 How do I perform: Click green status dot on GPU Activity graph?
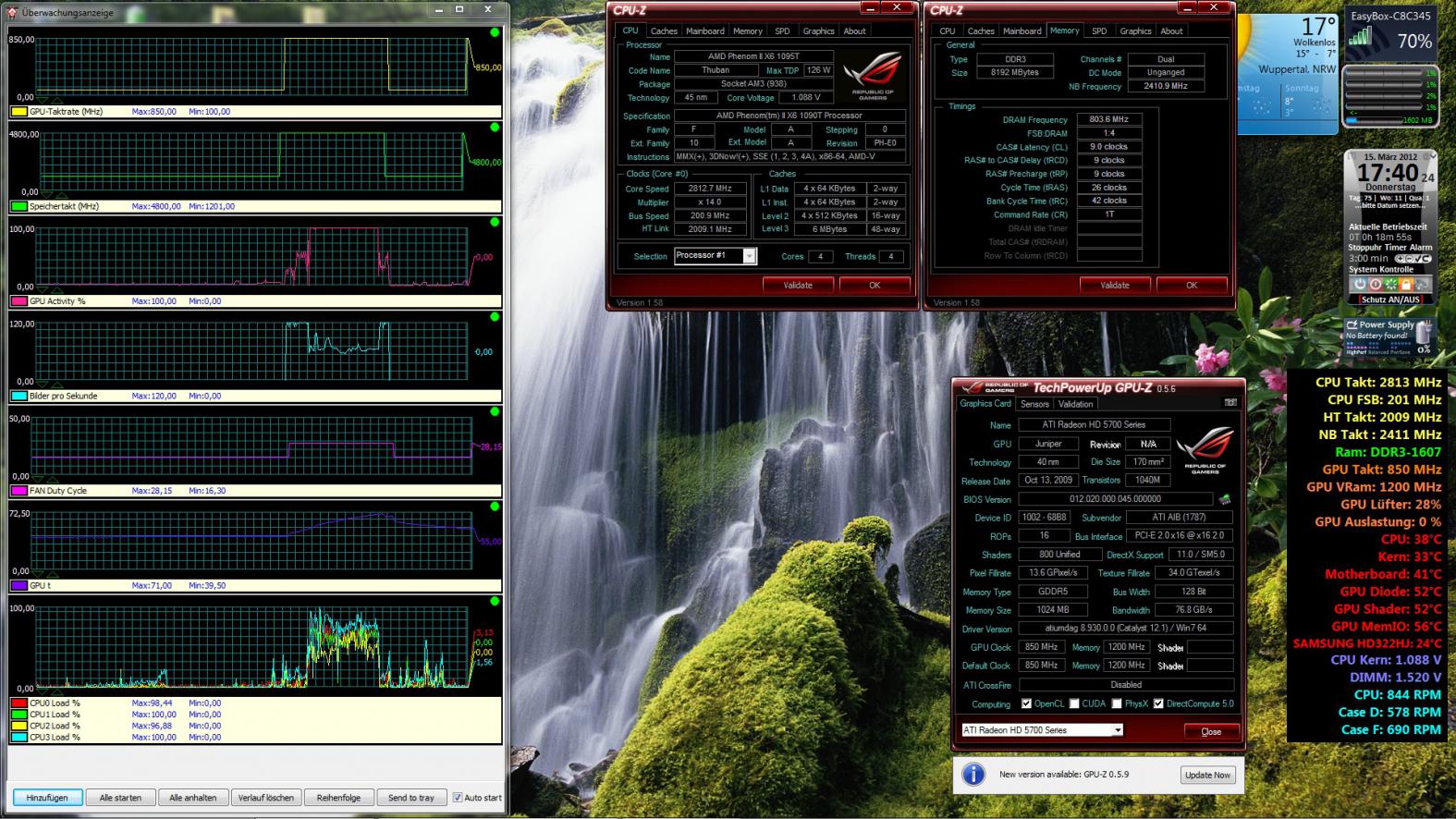pyautogui.click(x=495, y=222)
